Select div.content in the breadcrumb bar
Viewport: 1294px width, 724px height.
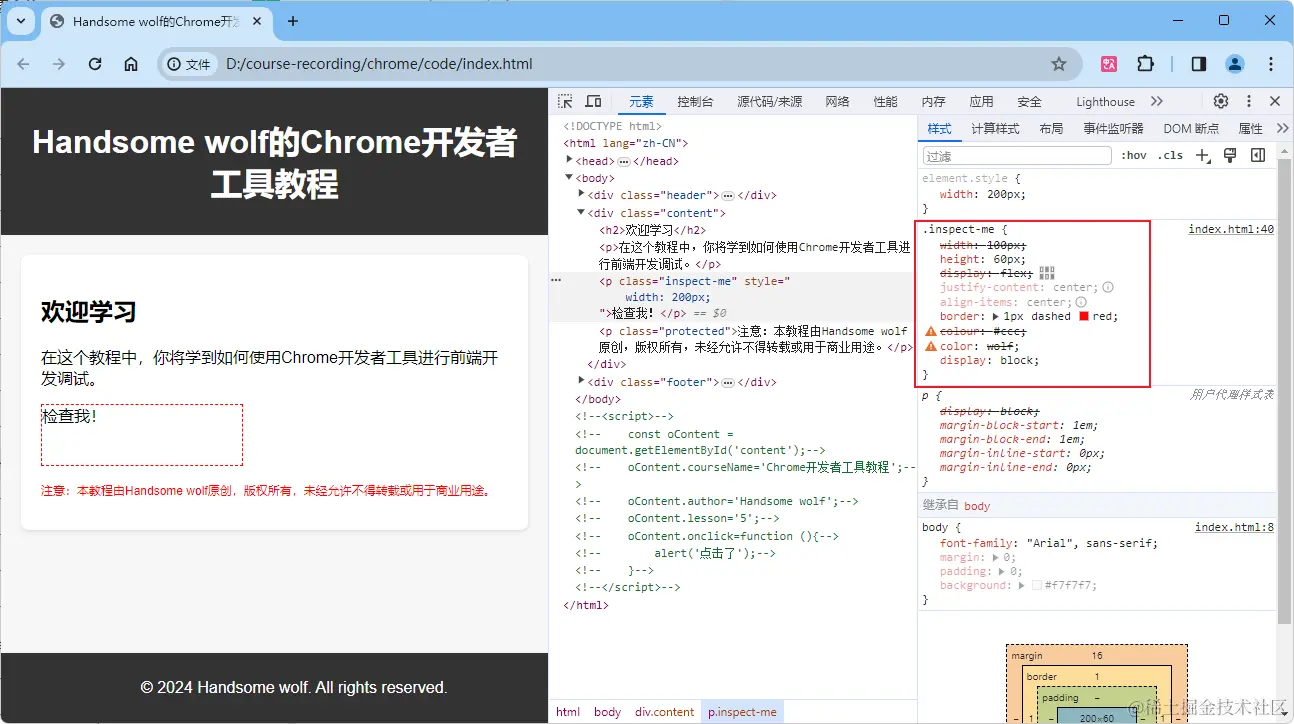click(664, 712)
